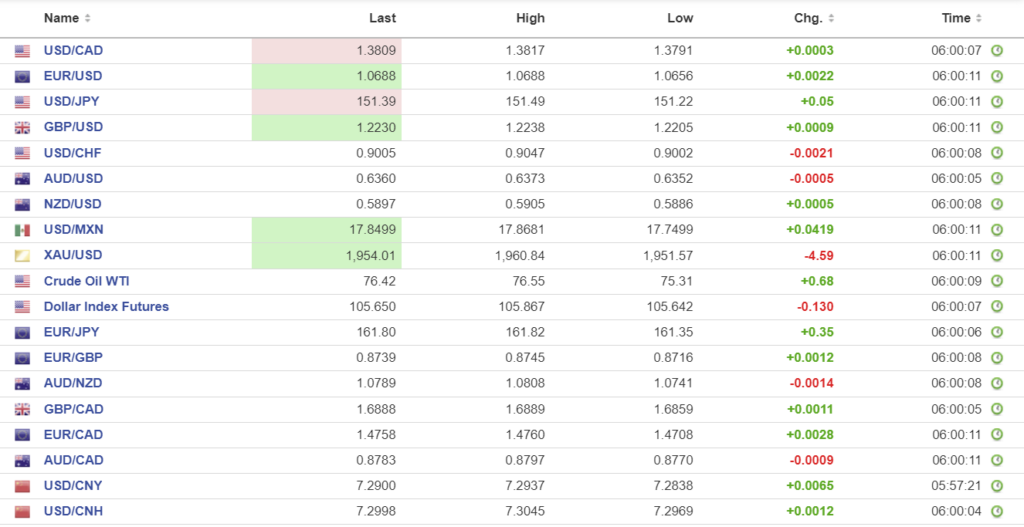Click the clock icon beside EUR/USD time
This screenshot has height=527, width=1024.
click(x=996, y=76)
